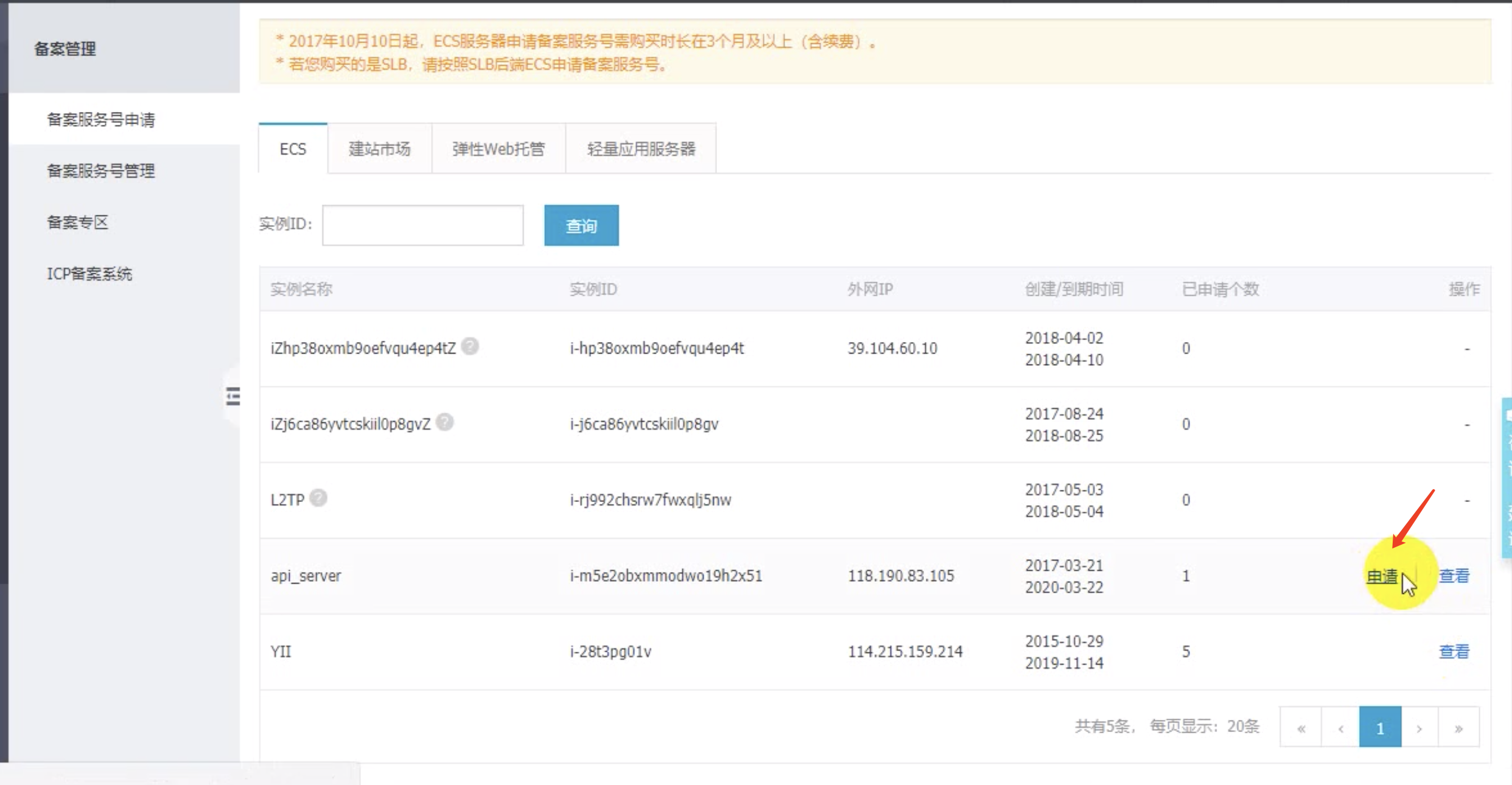This screenshot has height=785, width=1512.
Task: Click 申请 link for api_server
Action: [1382, 576]
